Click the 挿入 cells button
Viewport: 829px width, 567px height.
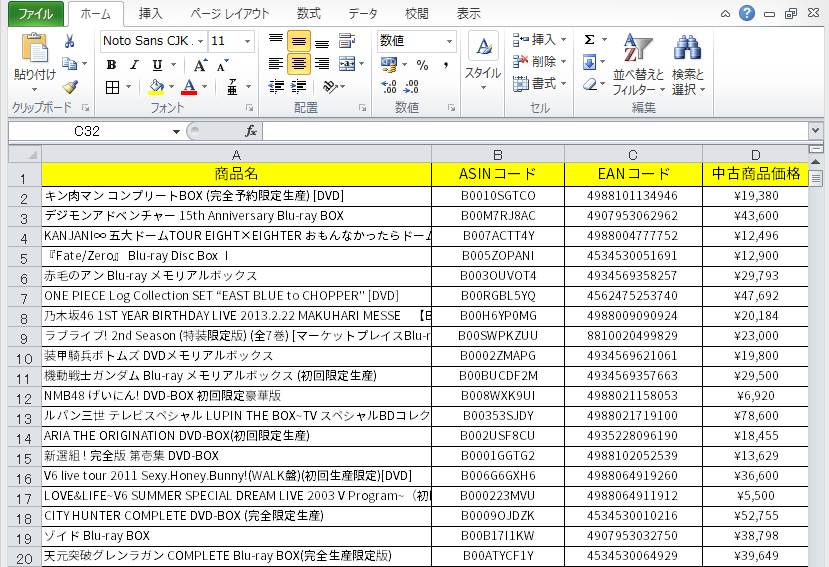coord(539,40)
